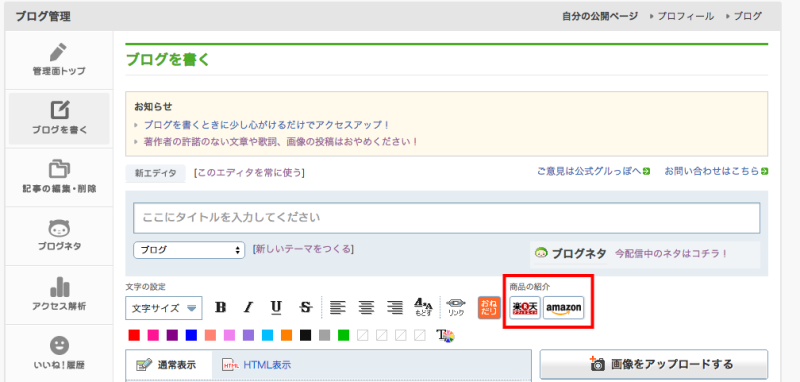Go to the ブログ public page link
Screen dimensions: 800x382
click(x=747, y=16)
